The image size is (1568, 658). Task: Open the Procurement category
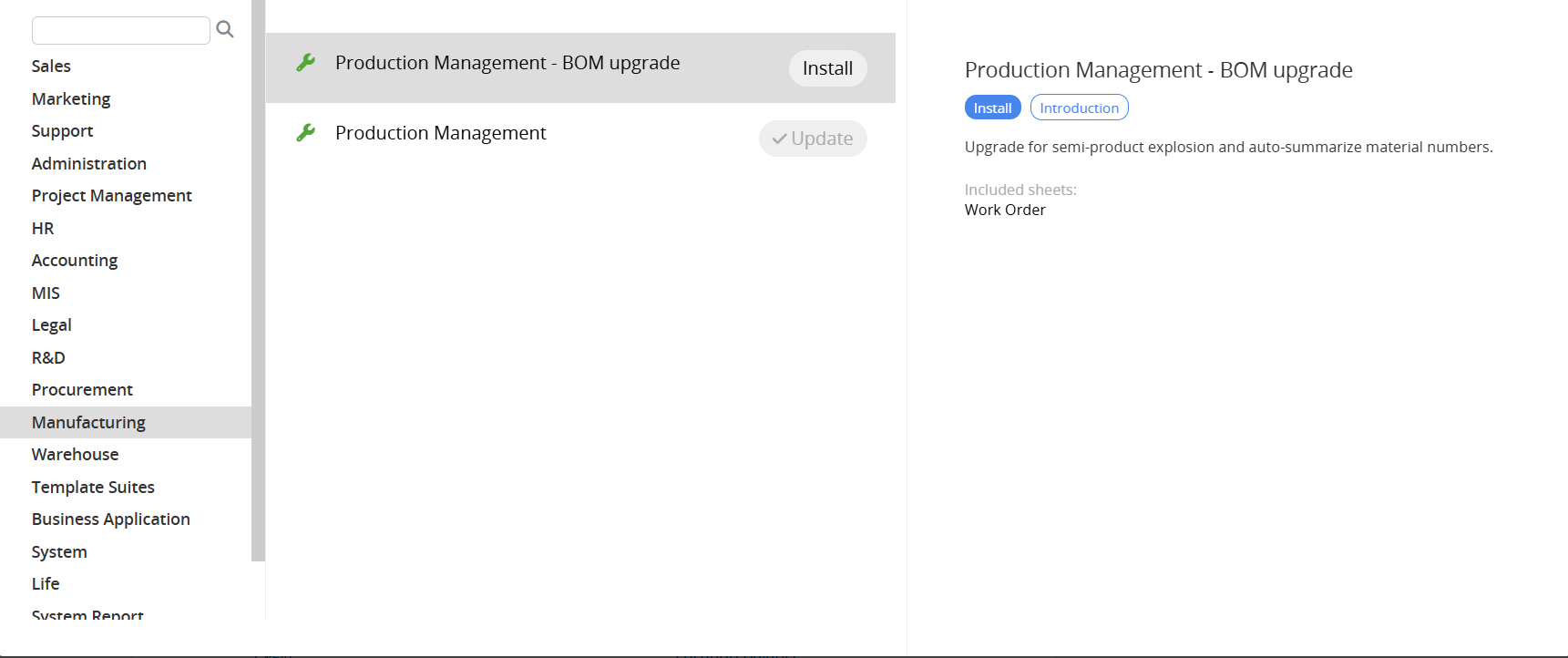tap(82, 390)
